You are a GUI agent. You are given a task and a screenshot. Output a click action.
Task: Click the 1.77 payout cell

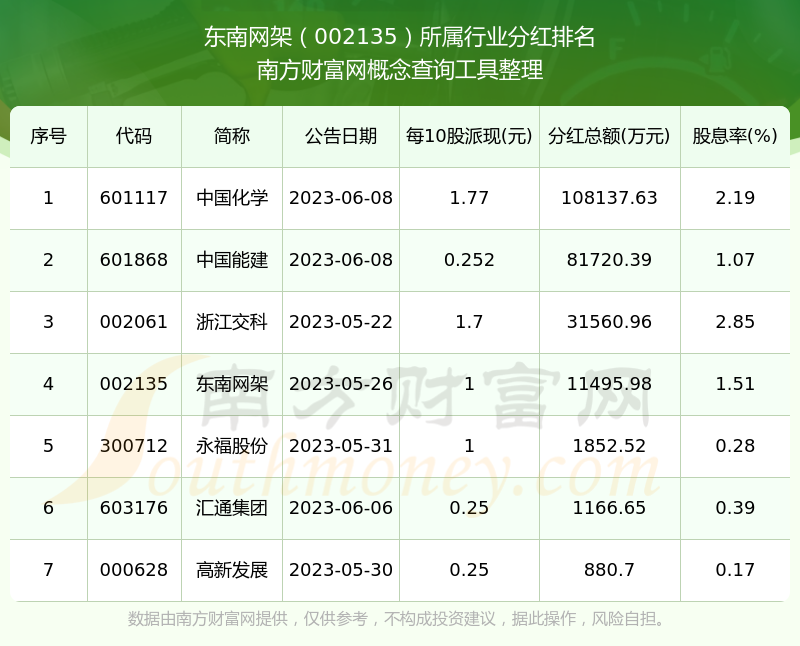[469, 198]
